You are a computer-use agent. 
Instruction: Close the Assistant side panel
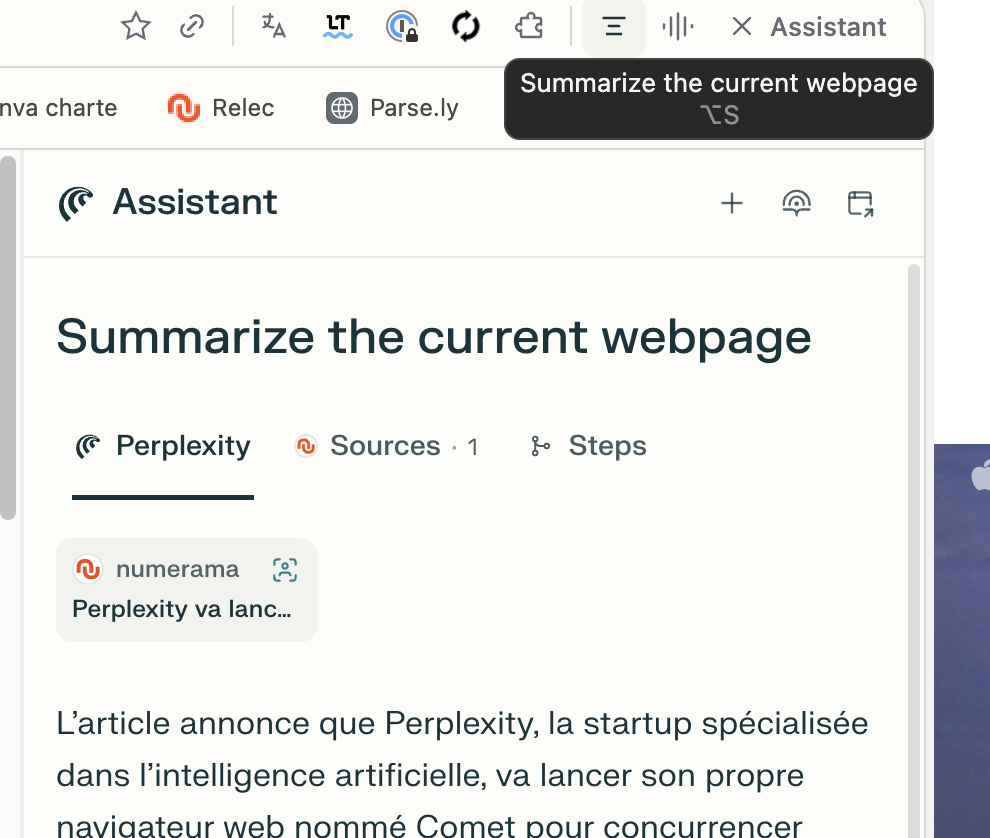pos(741,27)
